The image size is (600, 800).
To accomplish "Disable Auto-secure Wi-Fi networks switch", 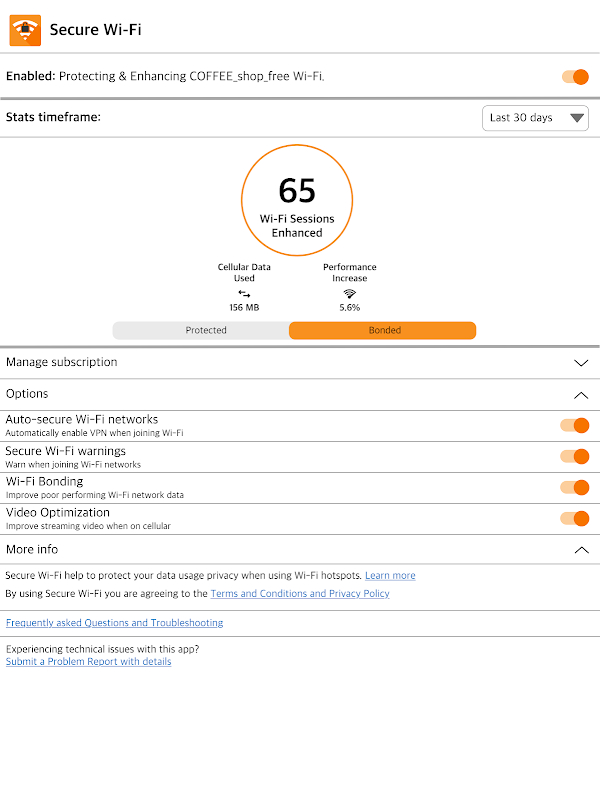I will (x=575, y=426).
